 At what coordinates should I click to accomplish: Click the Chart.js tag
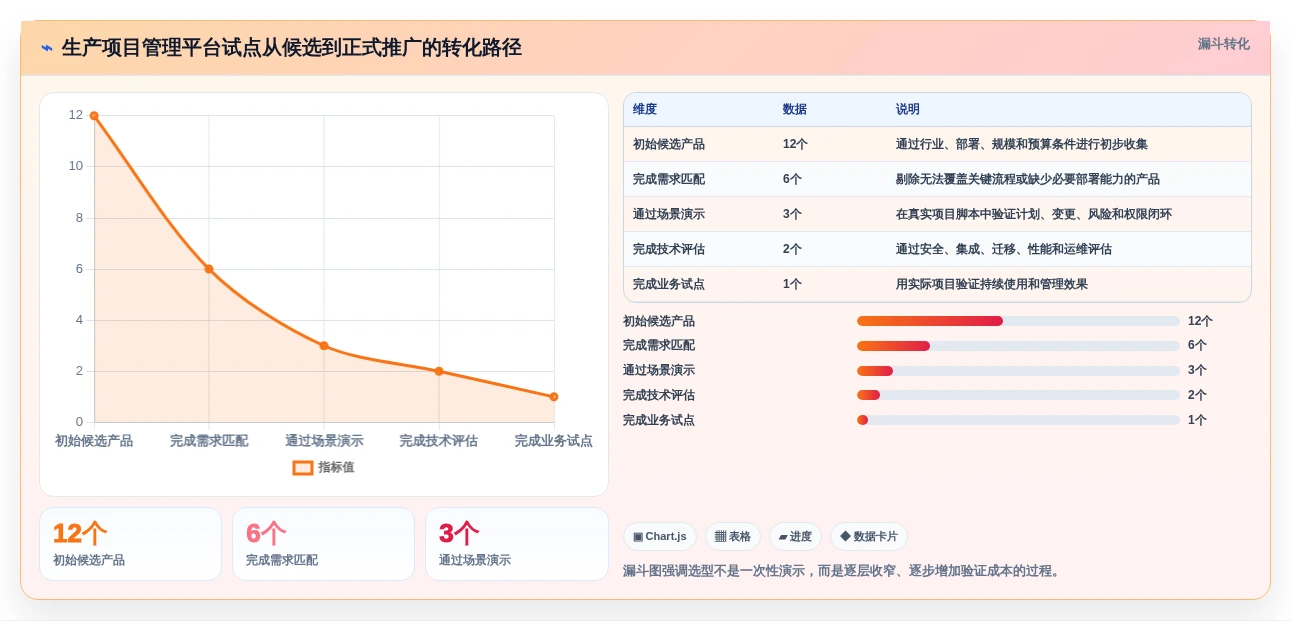[x=660, y=537]
